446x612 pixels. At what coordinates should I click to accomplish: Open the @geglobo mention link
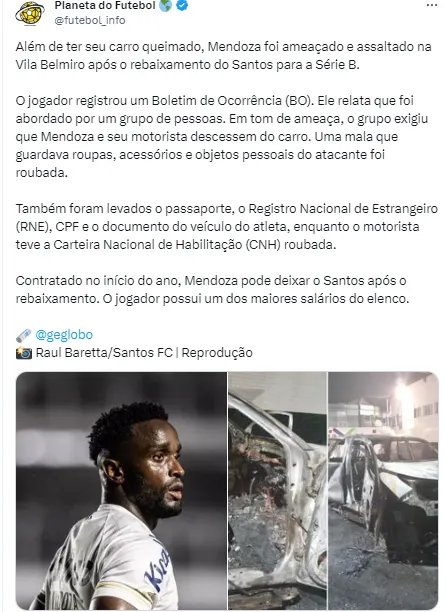(64, 335)
